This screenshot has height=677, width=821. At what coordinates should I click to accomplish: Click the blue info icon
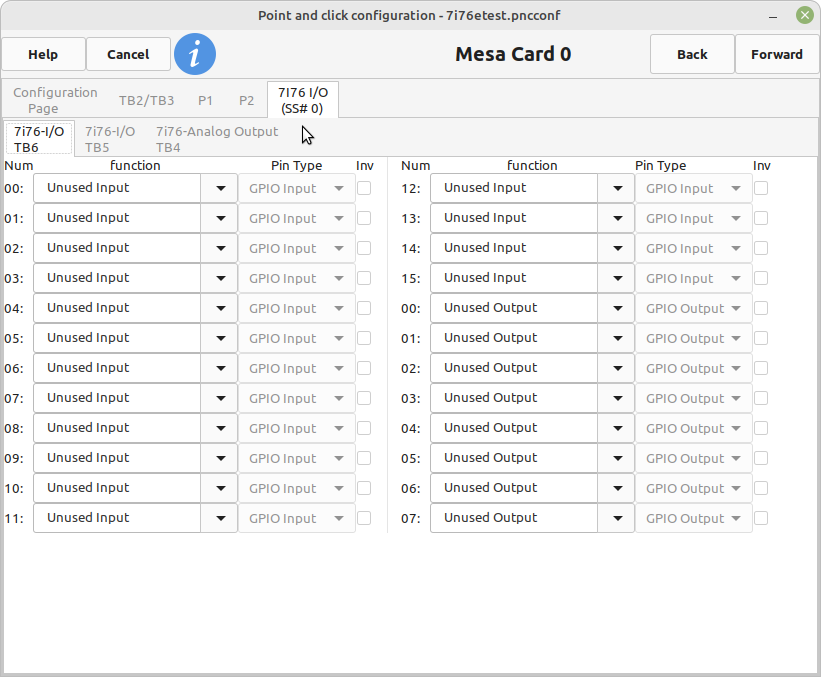pyautogui.click(x=195, y=54)
